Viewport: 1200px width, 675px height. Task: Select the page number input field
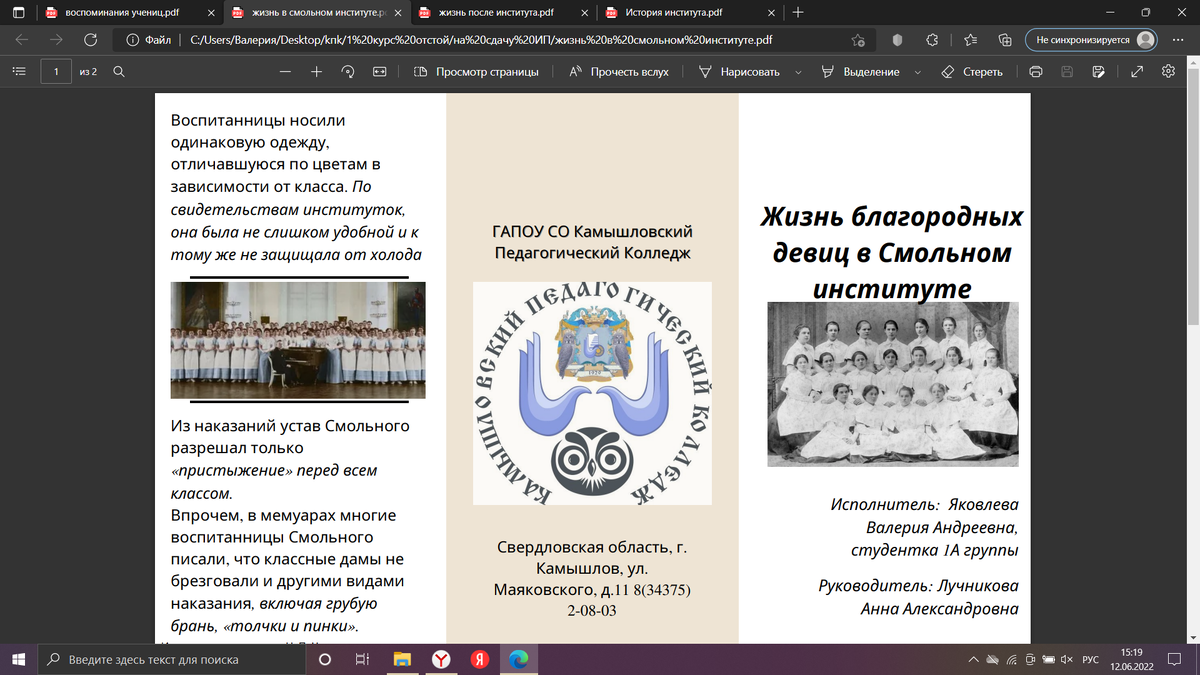coord(55,71)
